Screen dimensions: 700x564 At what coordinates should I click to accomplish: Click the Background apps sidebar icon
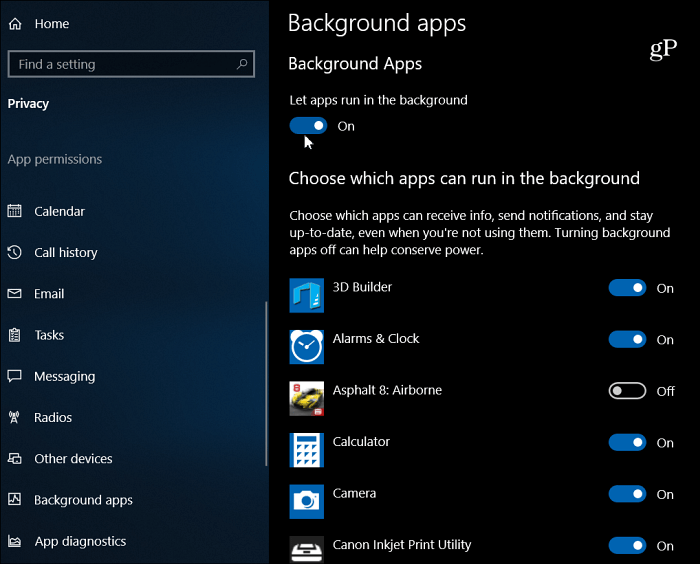(x=14, y=499)
